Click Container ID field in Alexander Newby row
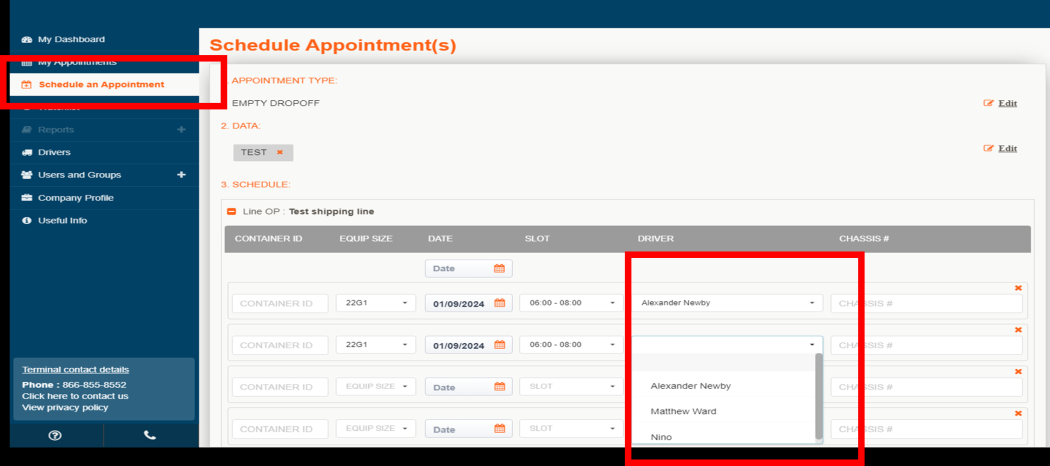Image resolution: width=1050 pixels, height=466 pixels. pos(281,303)
